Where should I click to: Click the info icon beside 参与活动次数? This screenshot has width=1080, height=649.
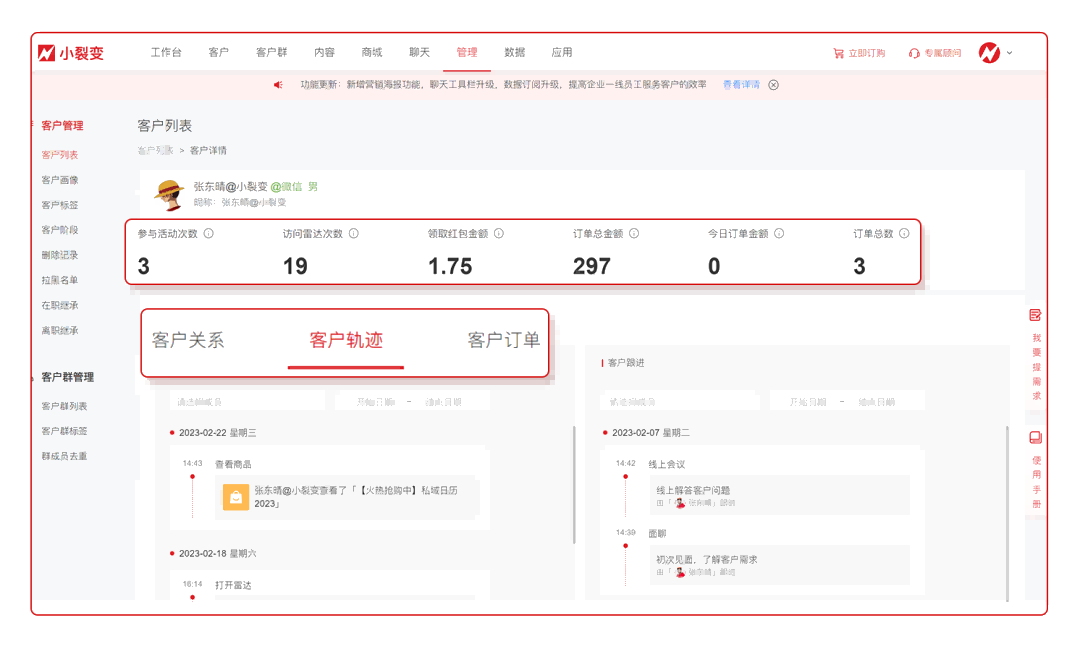208,233
